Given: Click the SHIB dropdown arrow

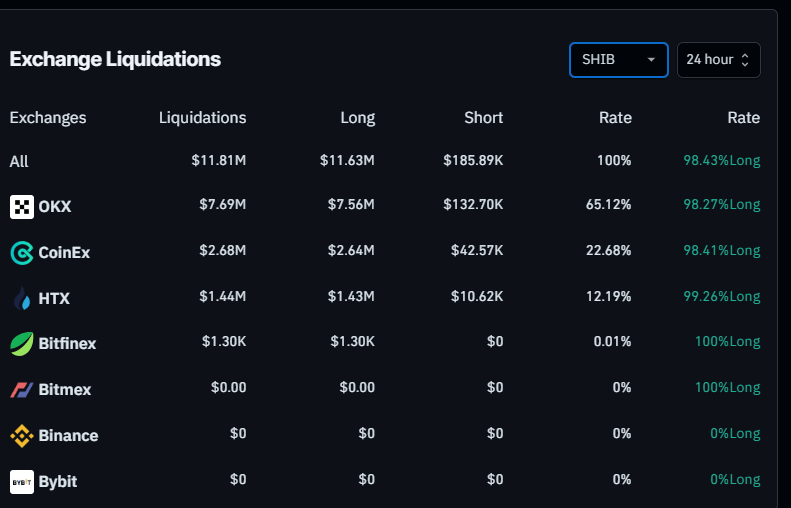Looking at the screenshot, I should pyautogui.click(x=652, y=59).
